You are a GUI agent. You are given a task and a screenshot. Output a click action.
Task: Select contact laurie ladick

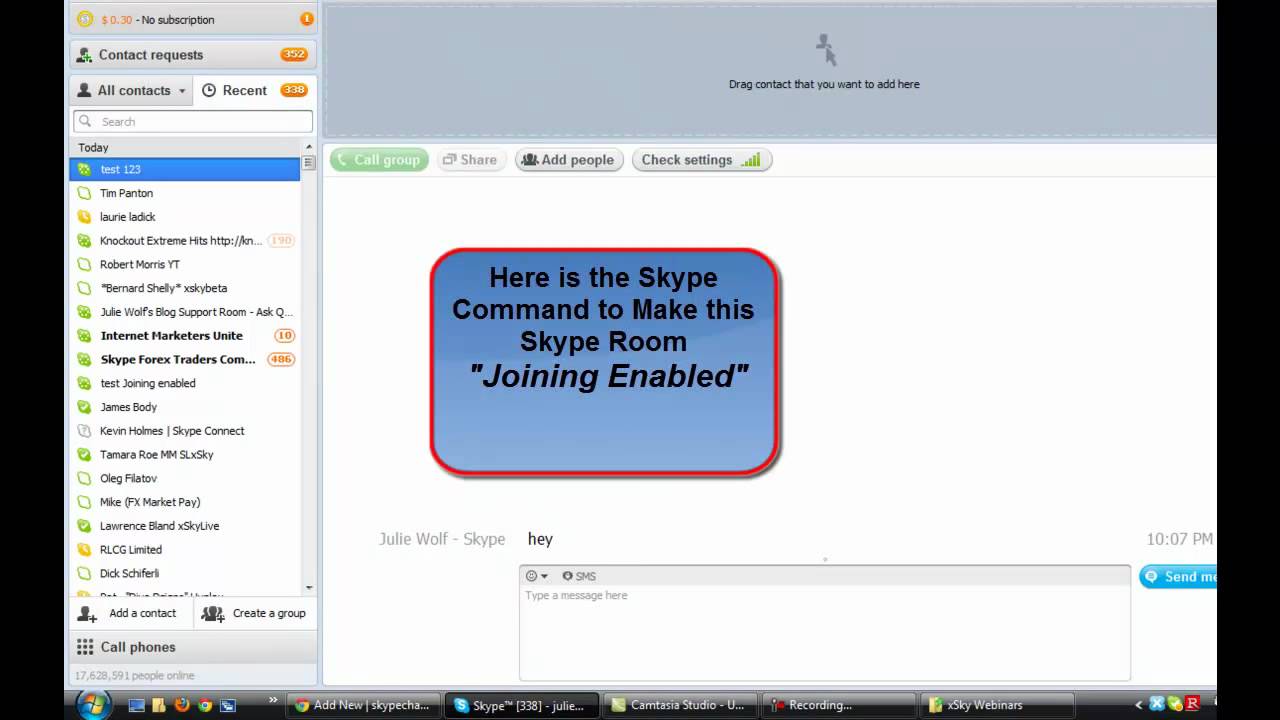(185, 217)
